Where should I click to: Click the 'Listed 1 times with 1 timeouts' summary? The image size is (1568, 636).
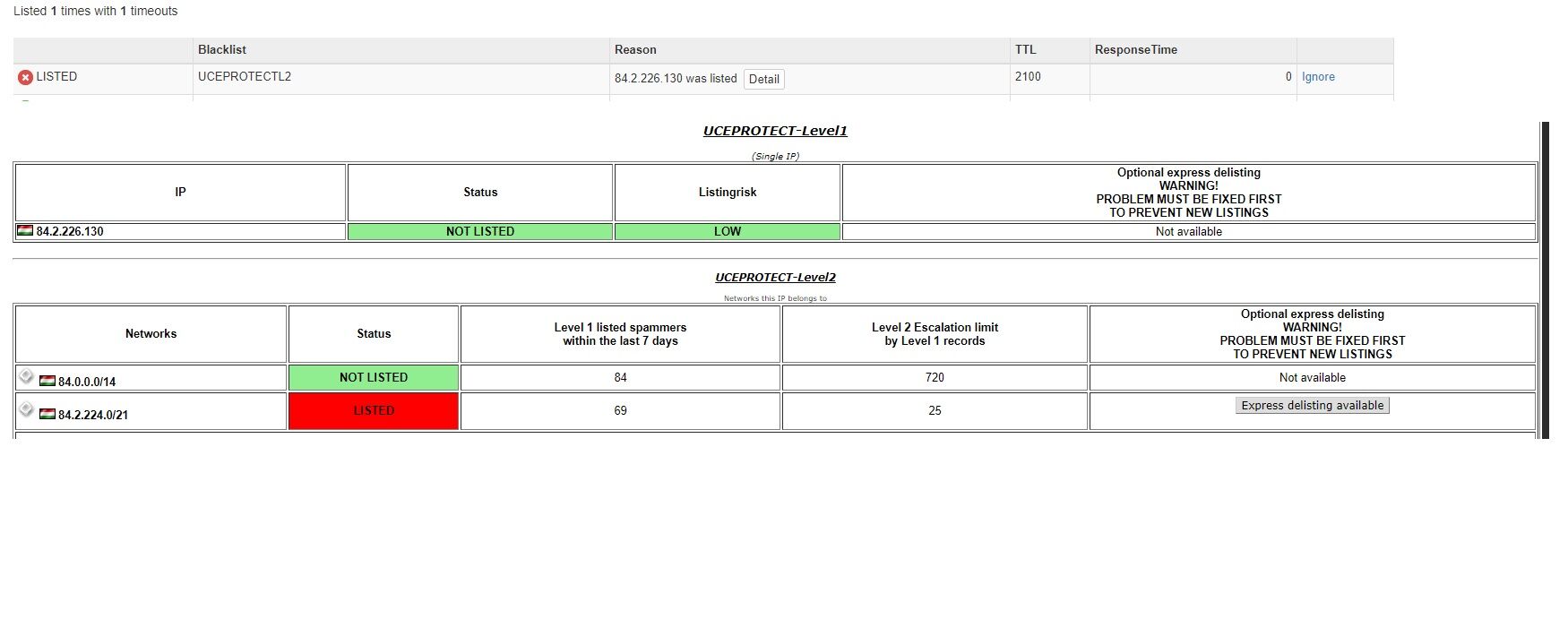pos(95,11)
